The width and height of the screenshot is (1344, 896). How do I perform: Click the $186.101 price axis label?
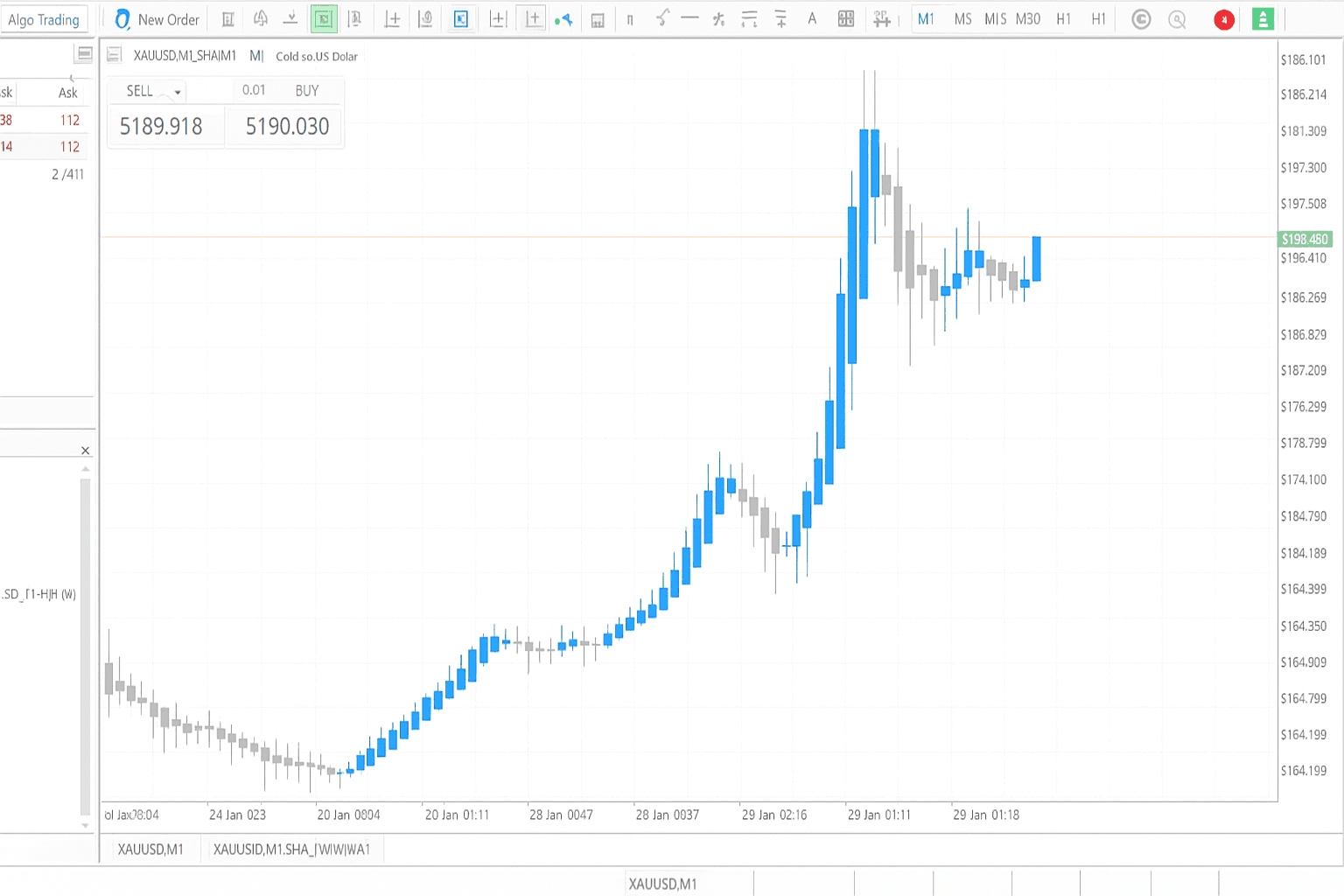[1303, 60]
